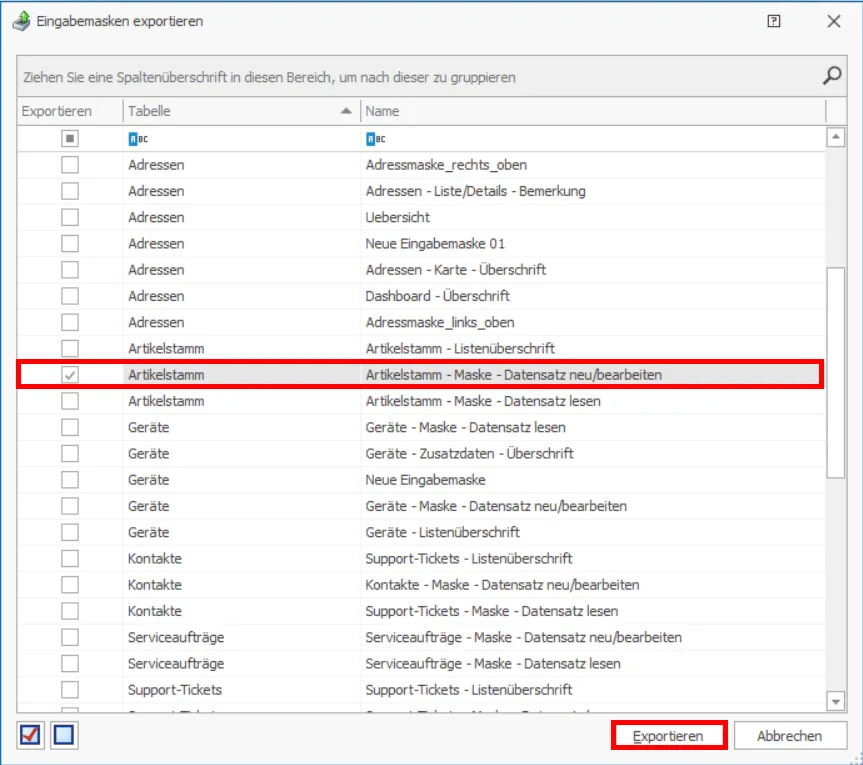Check export box for Kontakte - Maske - Datensatz neu/bearbeiten
863x765 pixels.
[70, 584]
